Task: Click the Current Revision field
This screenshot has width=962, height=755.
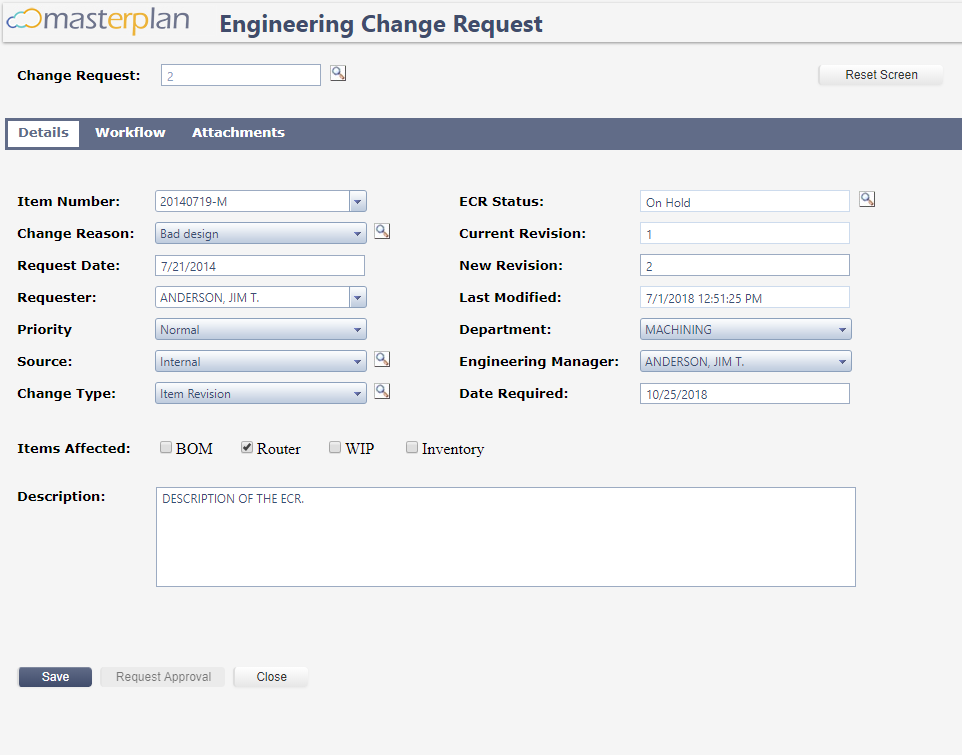Action: (745, 233)
